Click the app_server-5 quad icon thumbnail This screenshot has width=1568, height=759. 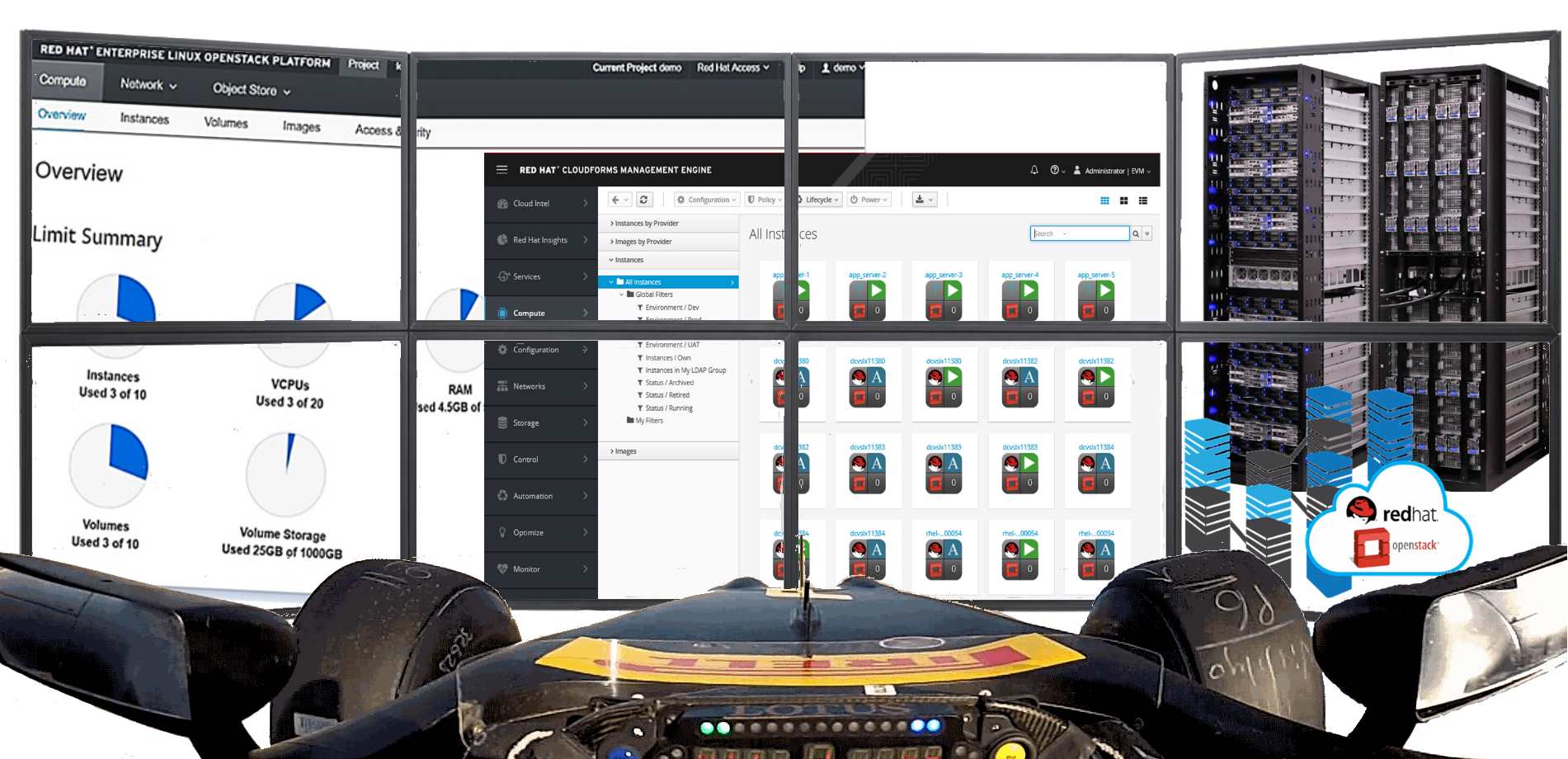pyautogui.click(x=1096, y=300)
